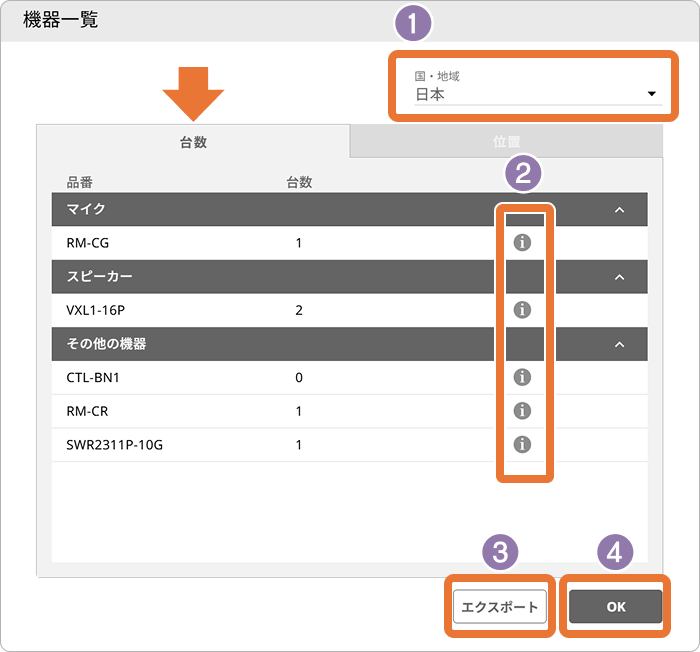The width and height of the screenshot is (700, 652).
Task: Switch to the 位置 tab
Action: tap(506, 142)
